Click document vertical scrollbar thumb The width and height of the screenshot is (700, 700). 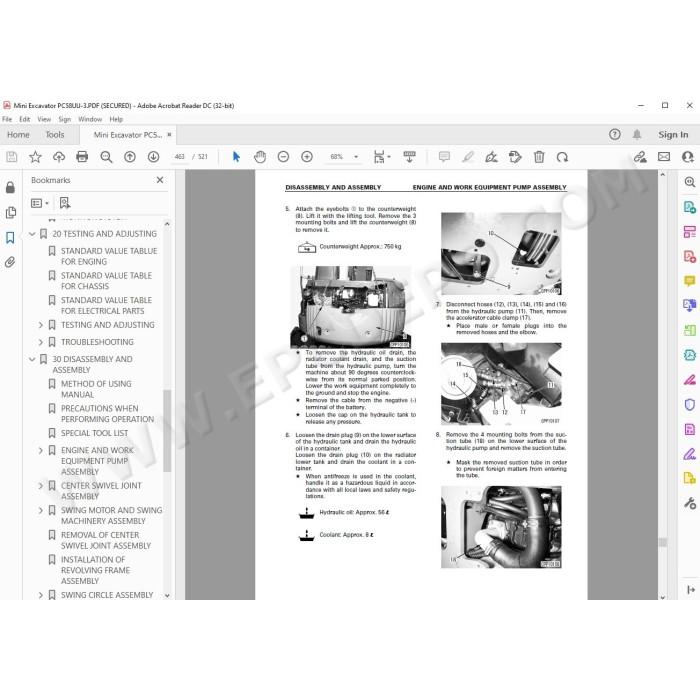tap(662, 542)
